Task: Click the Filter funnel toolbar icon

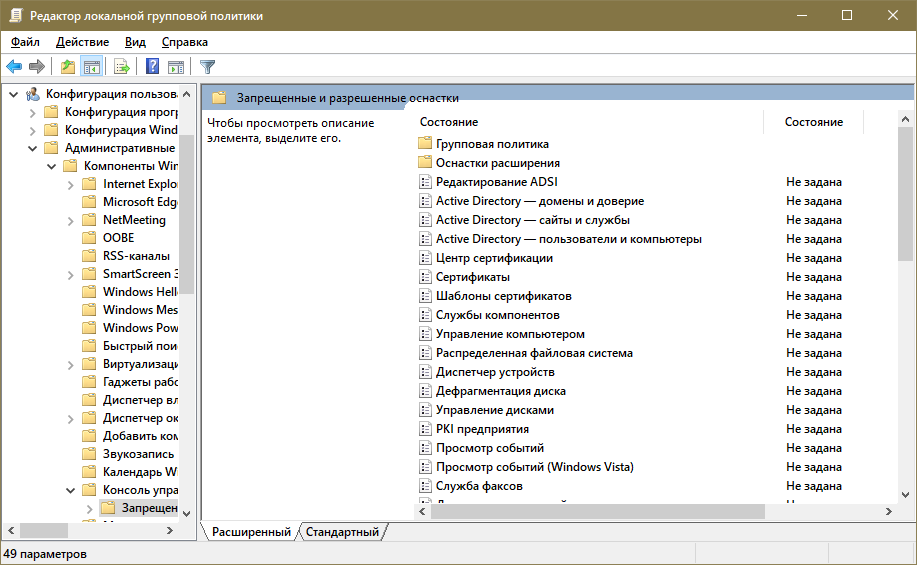Action: [207, 67]
